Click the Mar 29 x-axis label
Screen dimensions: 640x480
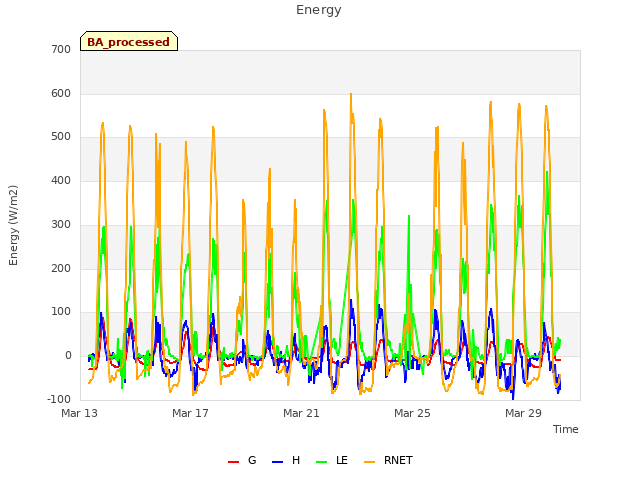523,413
